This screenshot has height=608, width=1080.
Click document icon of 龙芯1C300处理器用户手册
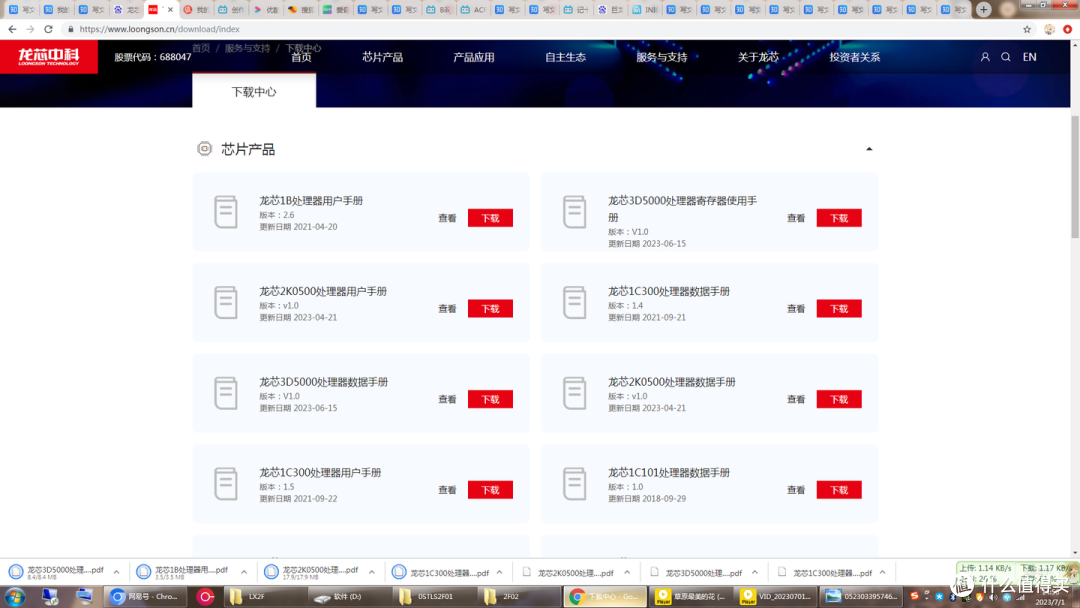tap(226, 483)
